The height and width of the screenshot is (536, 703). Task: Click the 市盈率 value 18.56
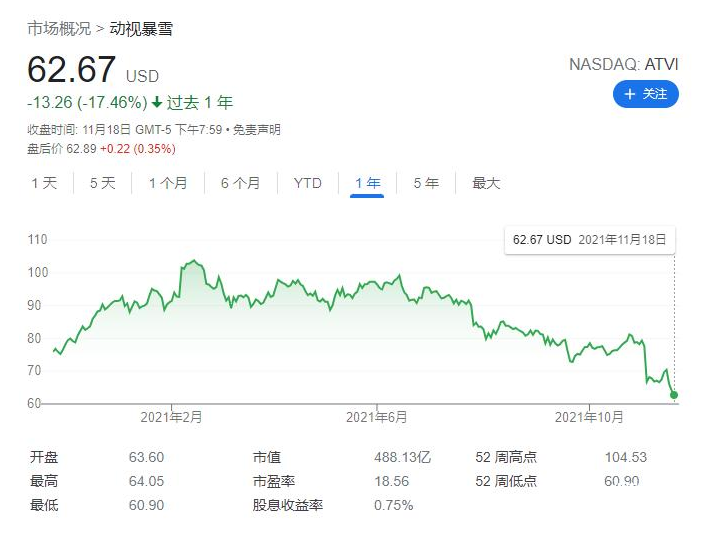391,481
